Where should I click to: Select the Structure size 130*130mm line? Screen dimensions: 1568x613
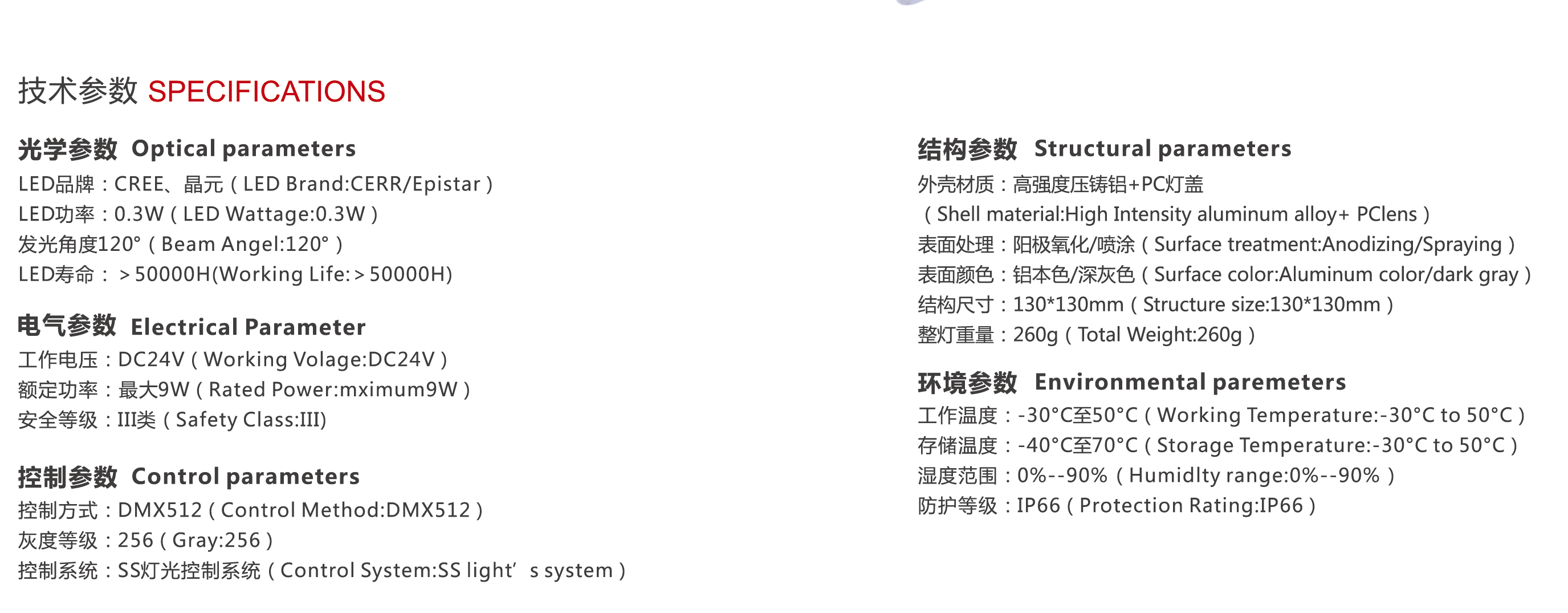click(x=1156, y=305)
